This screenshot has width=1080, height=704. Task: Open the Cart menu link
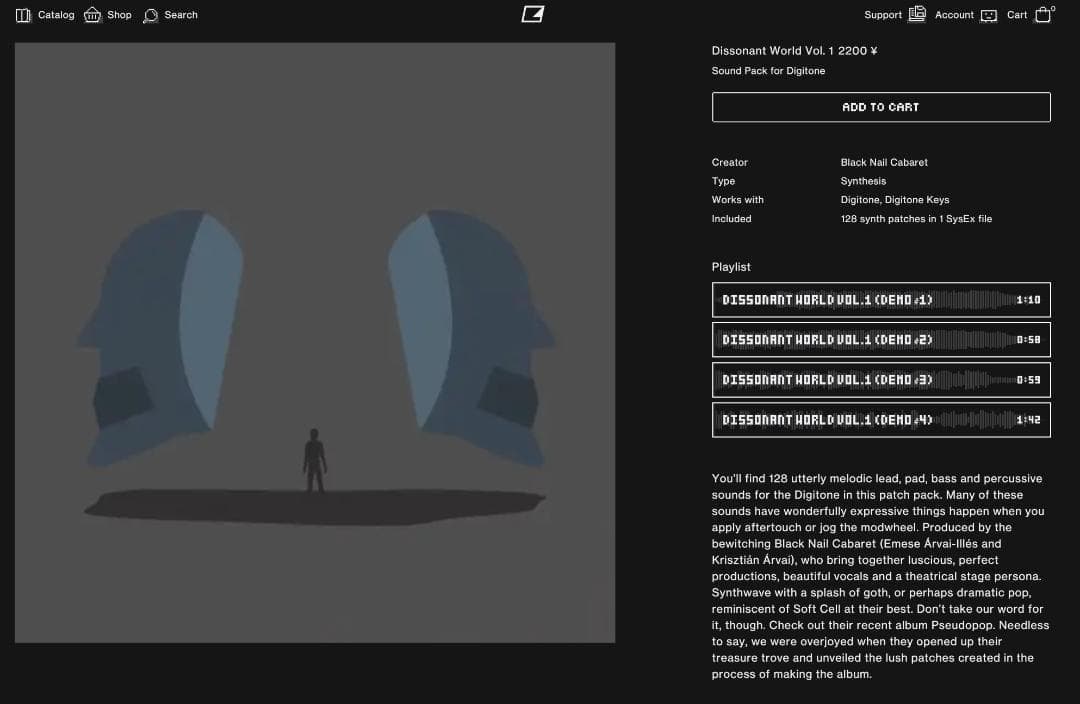pos(1017,14)
